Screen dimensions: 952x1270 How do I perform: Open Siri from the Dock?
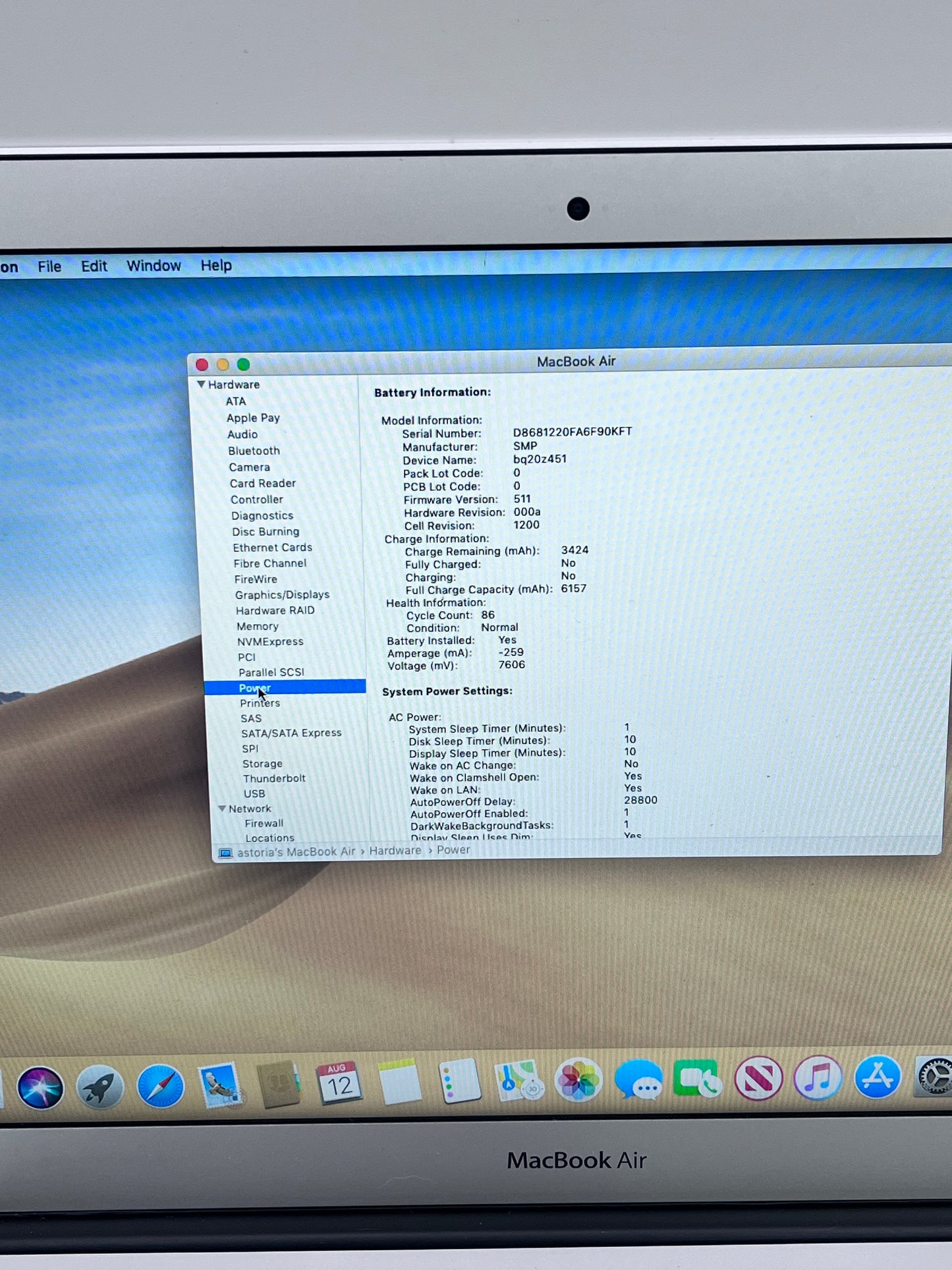[40, 1086]
